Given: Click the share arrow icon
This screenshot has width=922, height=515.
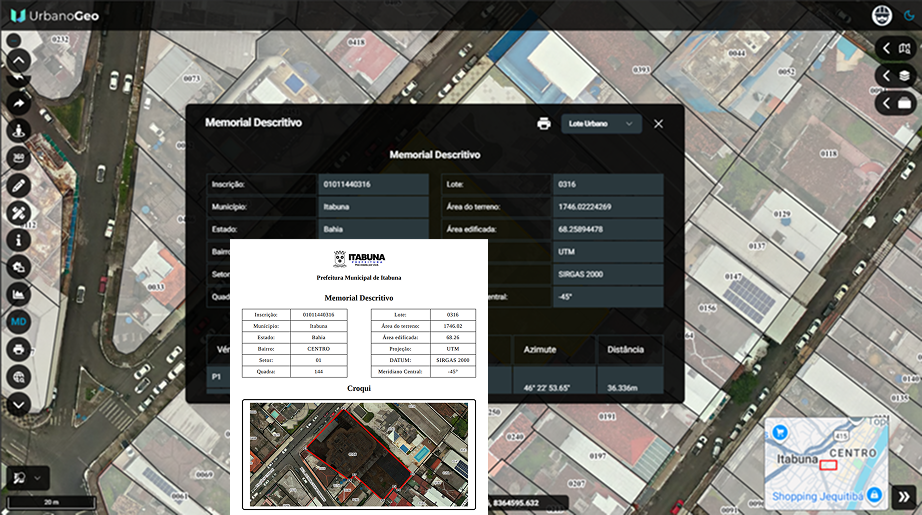Looking at the screenshot, I should pyautogui.click(x=18, y=103).
